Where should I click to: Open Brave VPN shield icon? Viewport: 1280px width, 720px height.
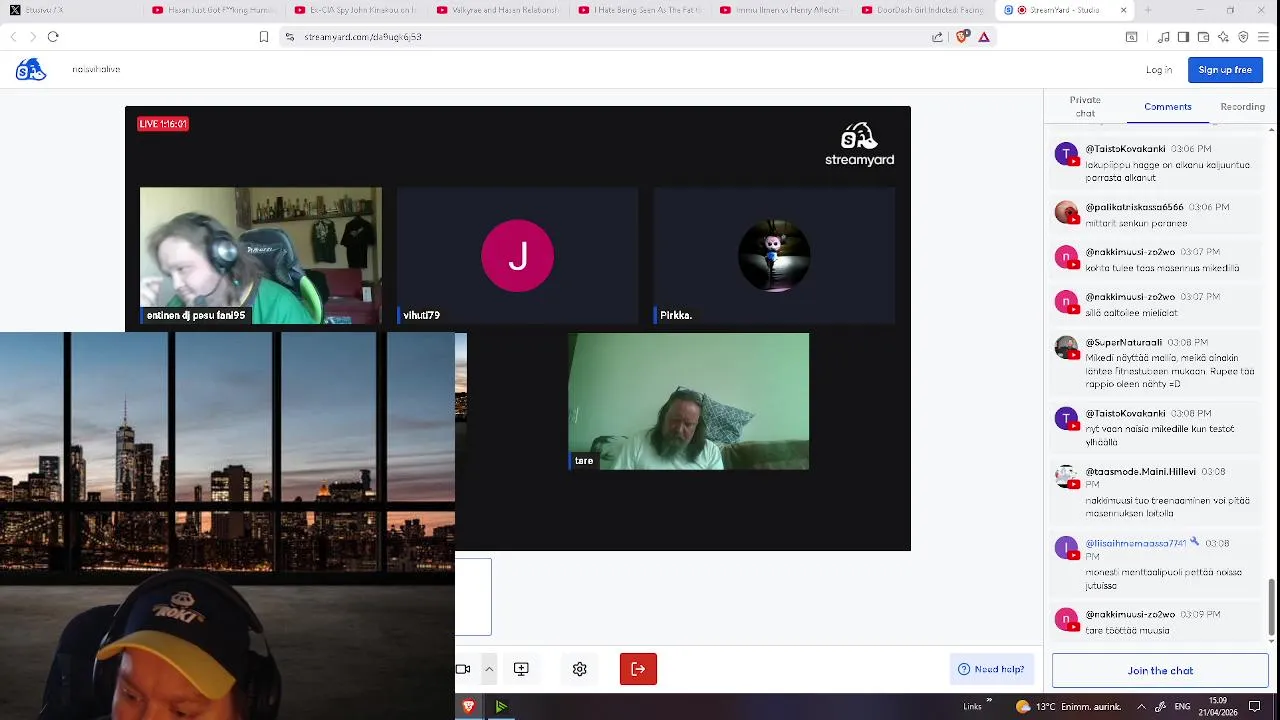(1244, 37)
